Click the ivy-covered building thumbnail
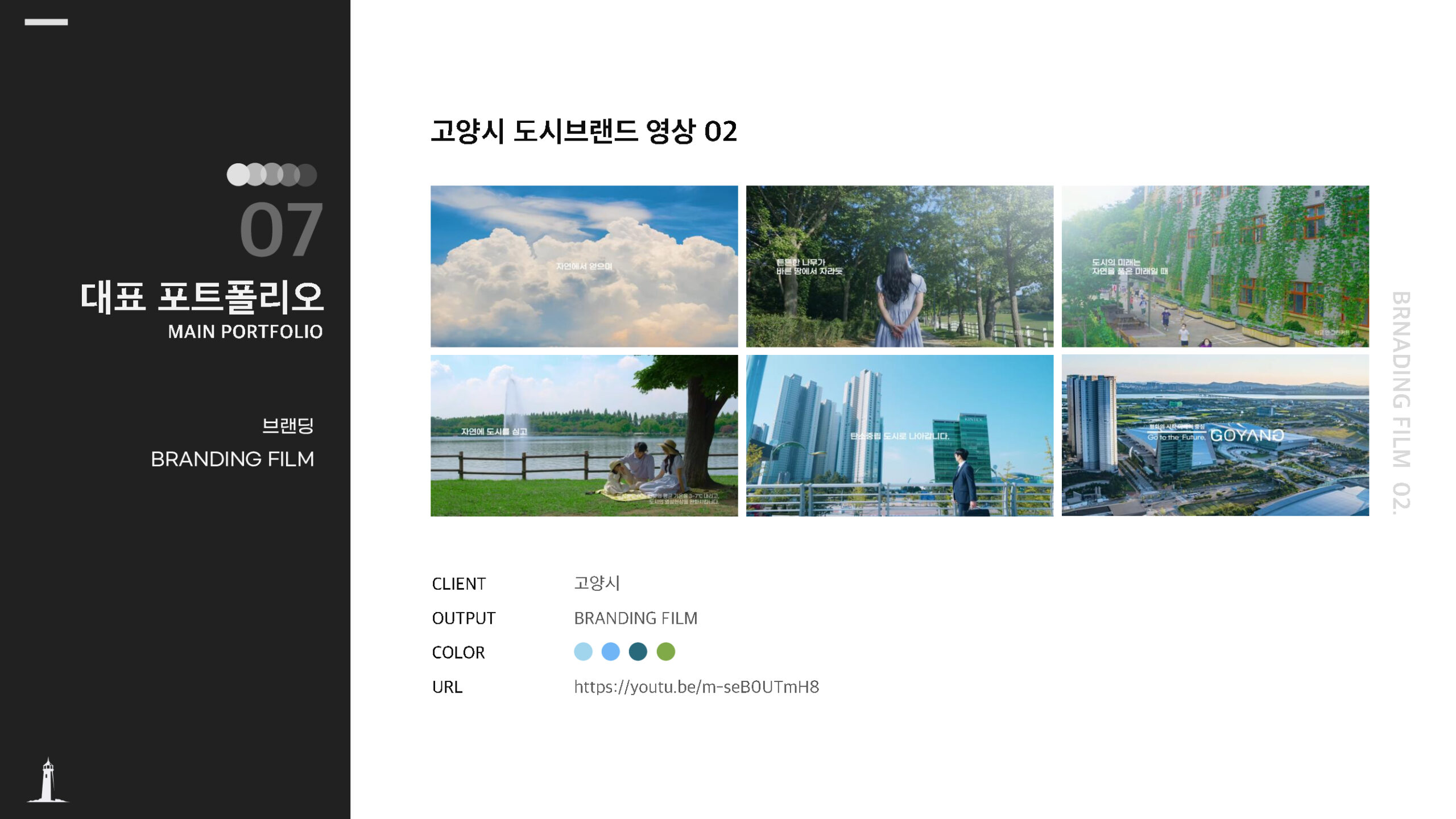The height and width of the screenshot is (819, 1456). [1215, 266]
